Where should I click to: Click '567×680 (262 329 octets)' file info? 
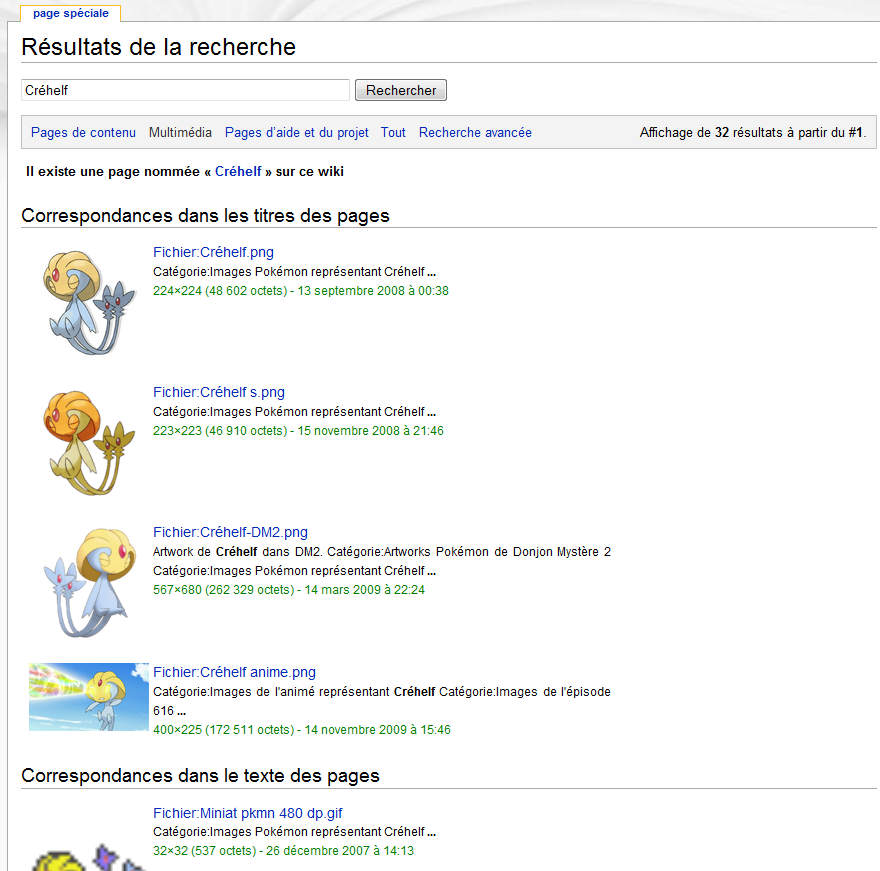223,590
